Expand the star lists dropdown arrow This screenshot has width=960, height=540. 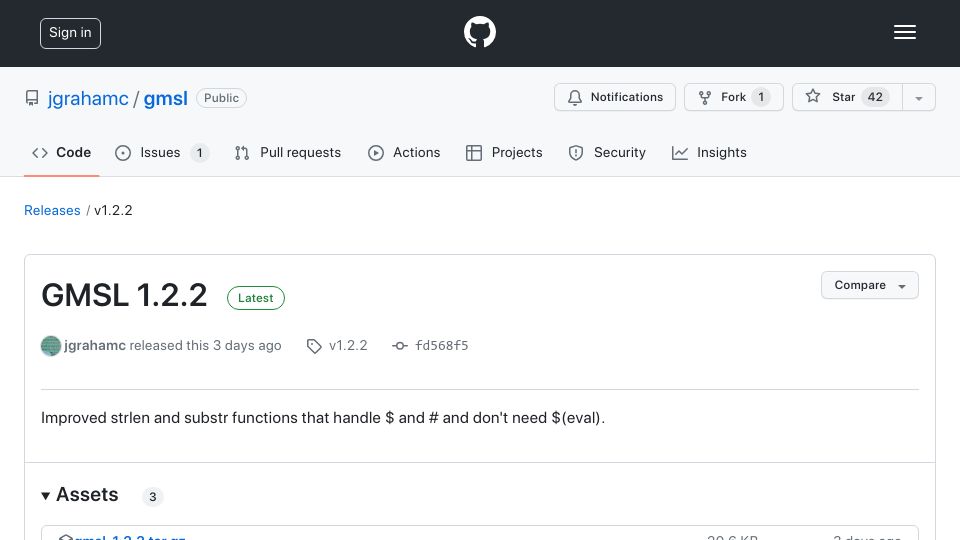918,98
